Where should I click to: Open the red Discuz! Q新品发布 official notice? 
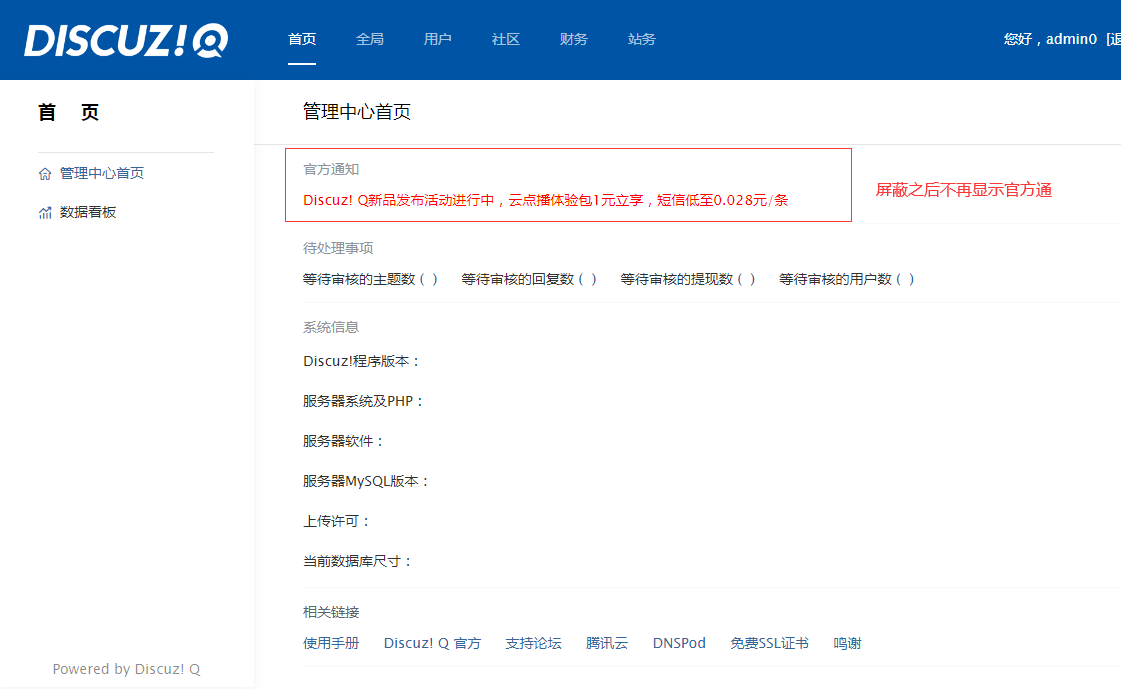point(545,200)
